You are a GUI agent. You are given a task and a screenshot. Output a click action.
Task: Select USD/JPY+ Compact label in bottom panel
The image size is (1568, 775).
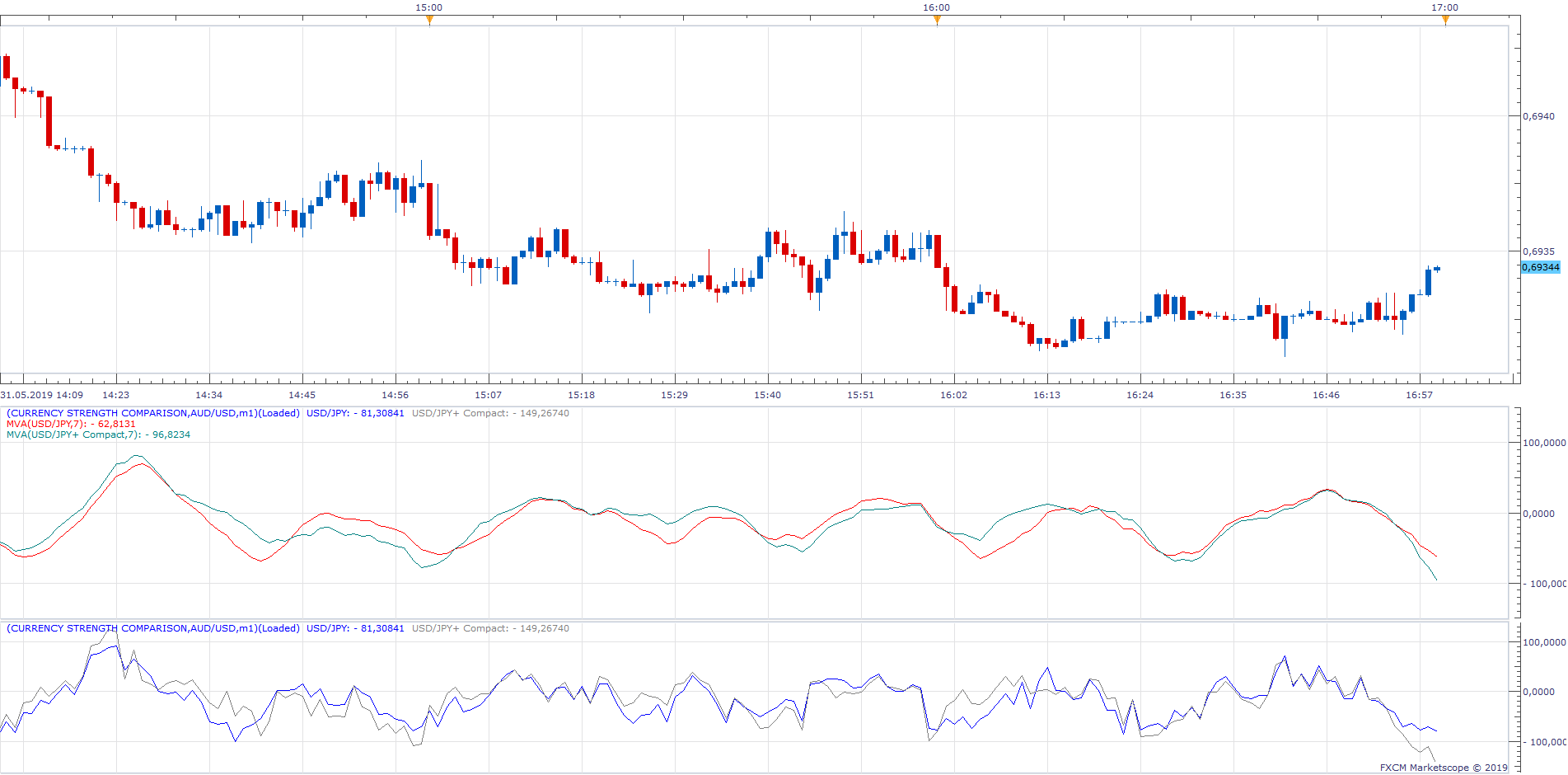tap(490, 628)
